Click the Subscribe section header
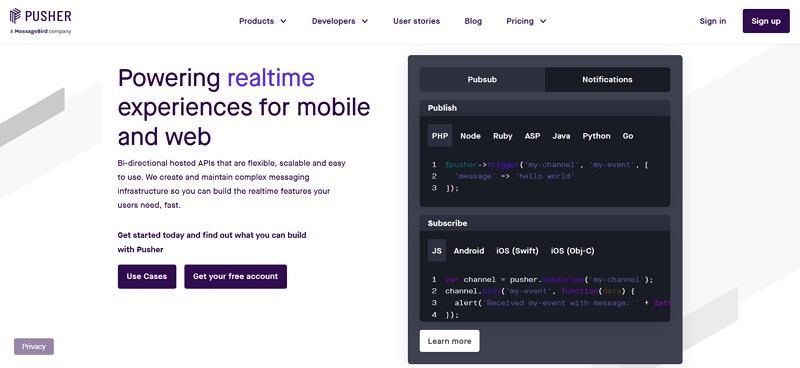 click(x=545, y=224)
